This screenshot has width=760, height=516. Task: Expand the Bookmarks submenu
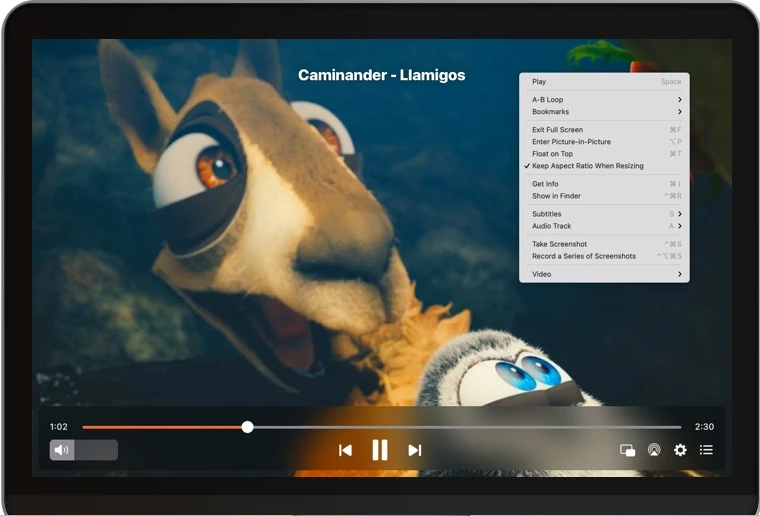coord(604,112)
